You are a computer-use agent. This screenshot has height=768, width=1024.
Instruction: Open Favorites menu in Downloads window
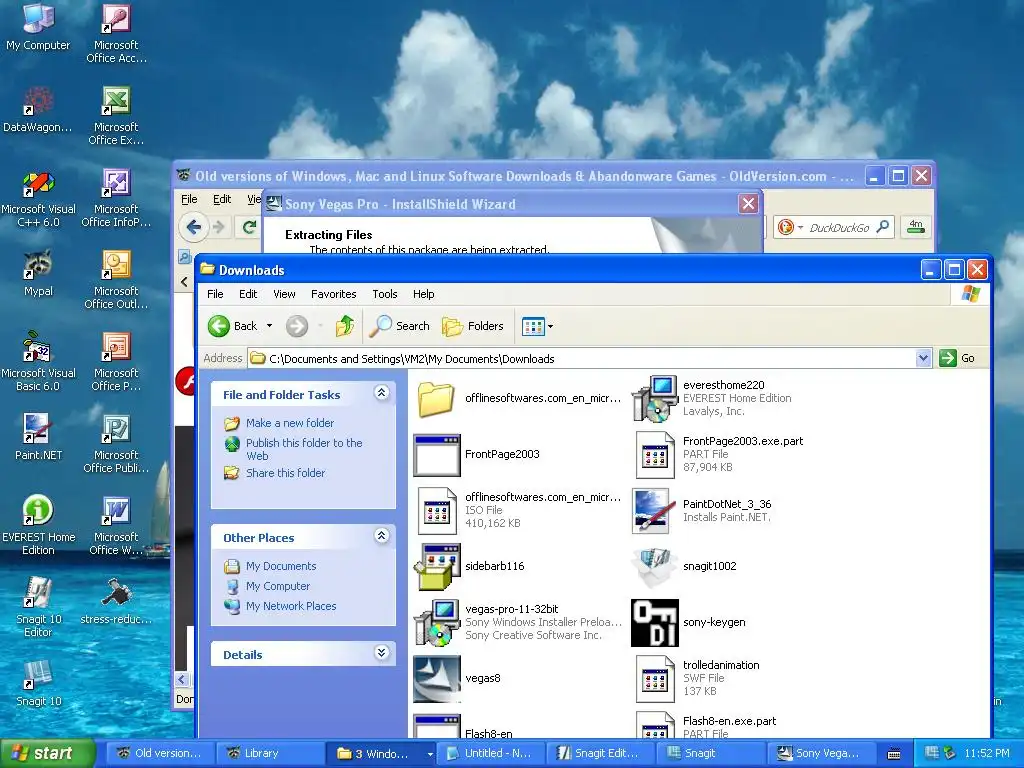pyautogui.click(x=333, y=294)
